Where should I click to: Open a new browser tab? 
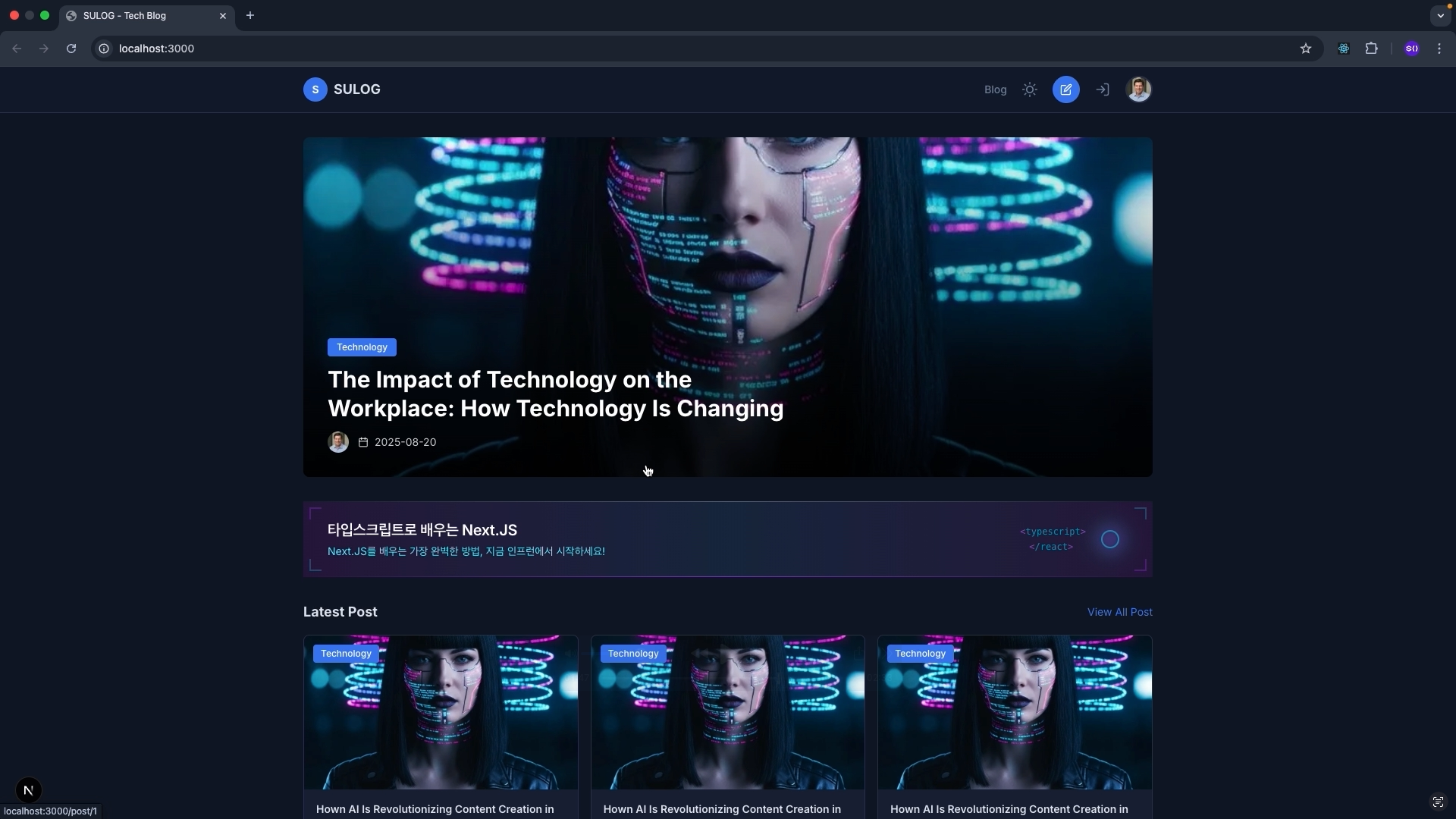250,15
